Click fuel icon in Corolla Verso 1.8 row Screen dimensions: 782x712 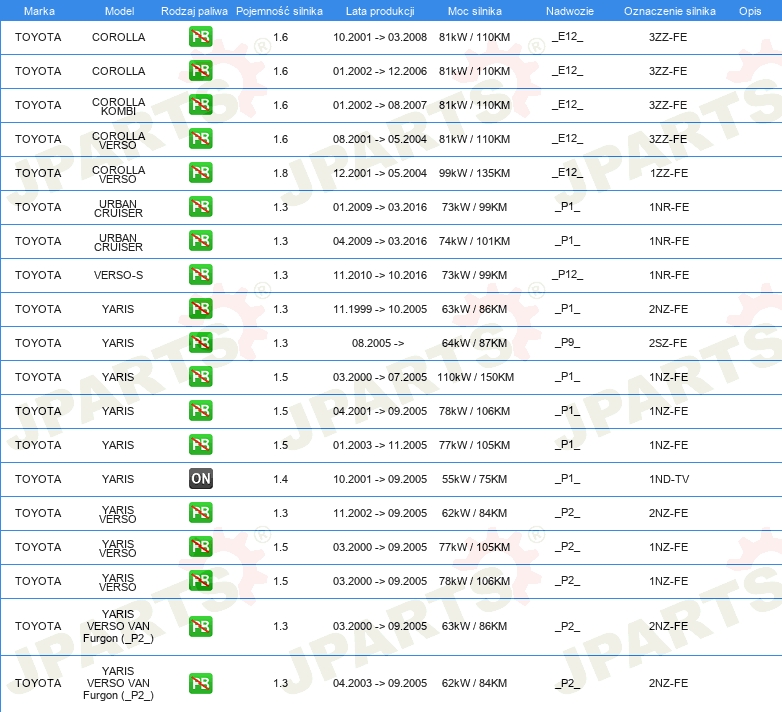click(200, 173)
